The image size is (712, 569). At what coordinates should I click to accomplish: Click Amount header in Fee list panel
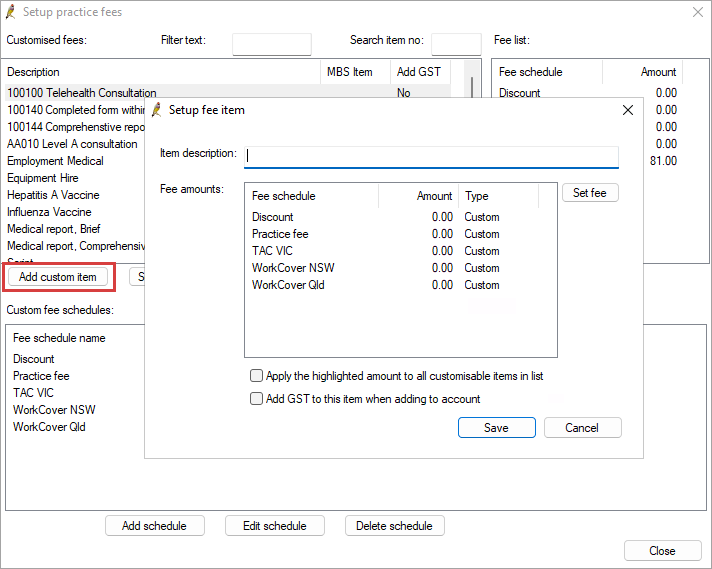pos(643,72)
